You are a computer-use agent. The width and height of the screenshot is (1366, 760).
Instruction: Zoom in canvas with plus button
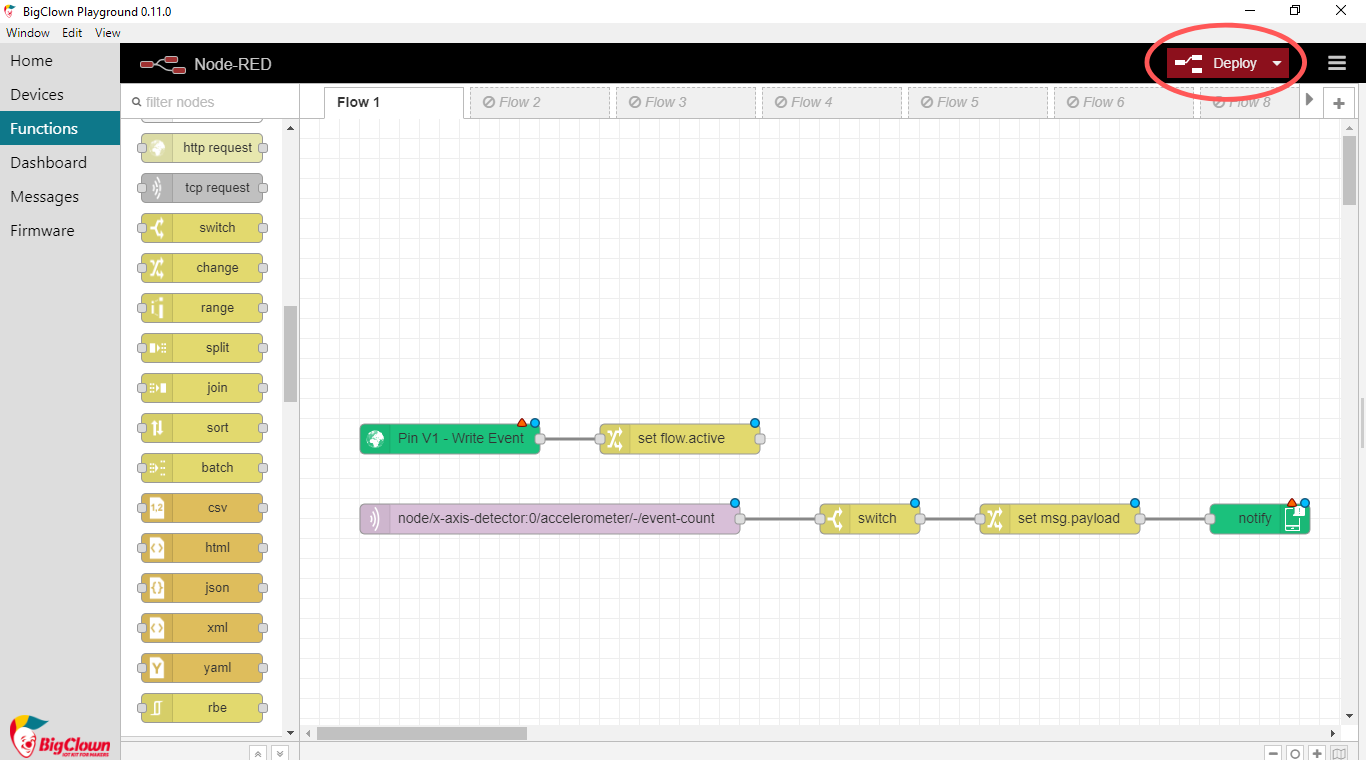(x=1317, y=753)
